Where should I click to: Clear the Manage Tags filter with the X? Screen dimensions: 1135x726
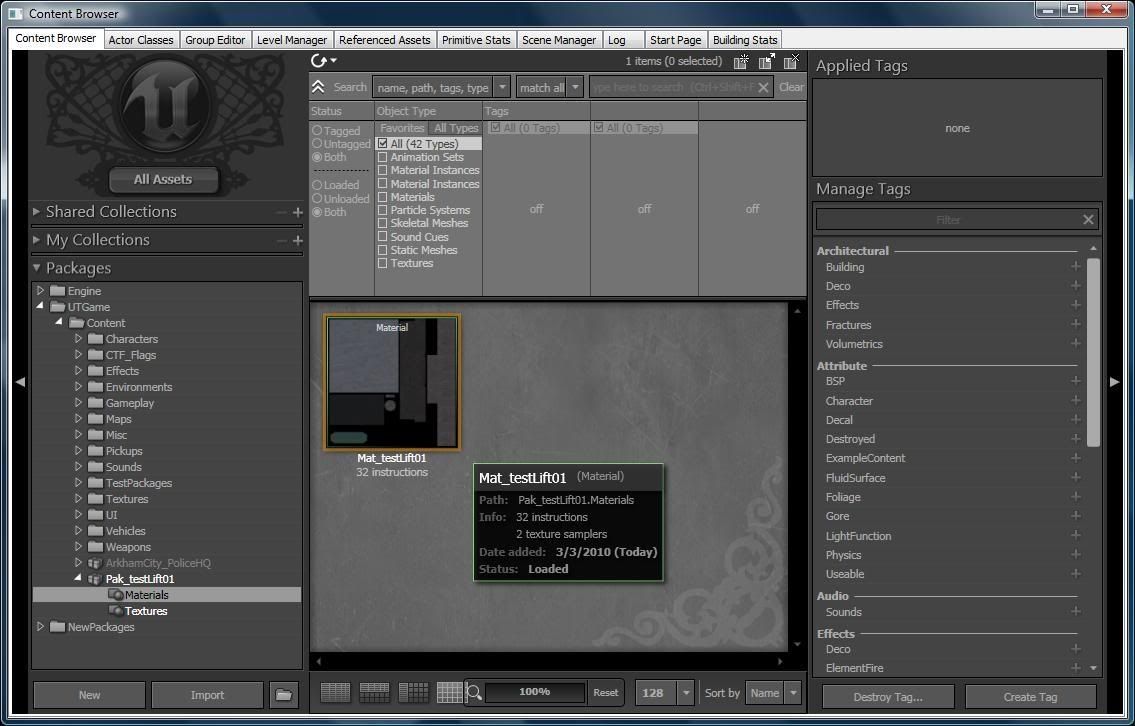[x=1088, y=219]
